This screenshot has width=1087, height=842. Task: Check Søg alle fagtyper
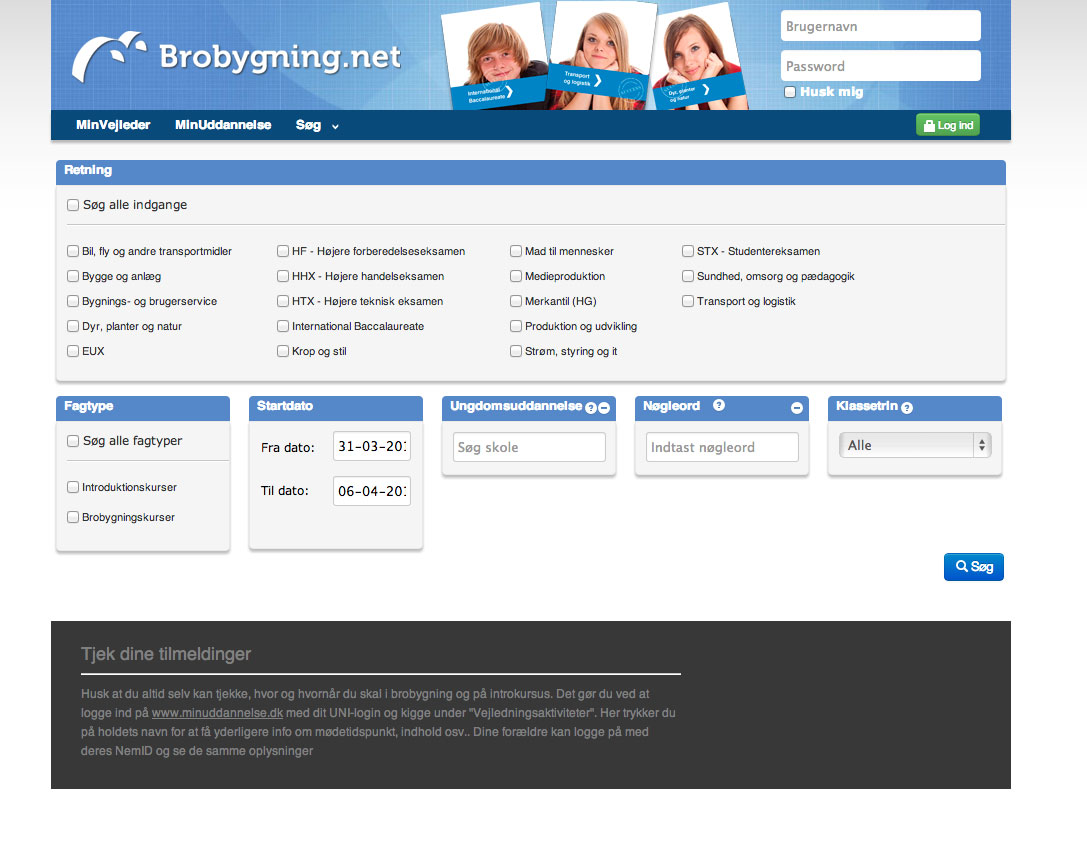(x=73, y=441)
